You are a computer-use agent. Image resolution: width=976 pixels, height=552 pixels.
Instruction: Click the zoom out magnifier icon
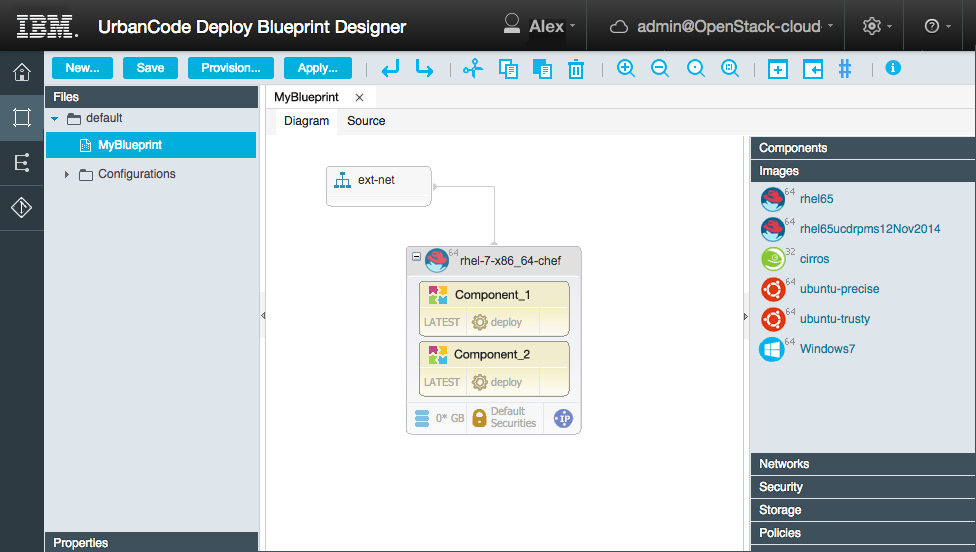(660, 69)
